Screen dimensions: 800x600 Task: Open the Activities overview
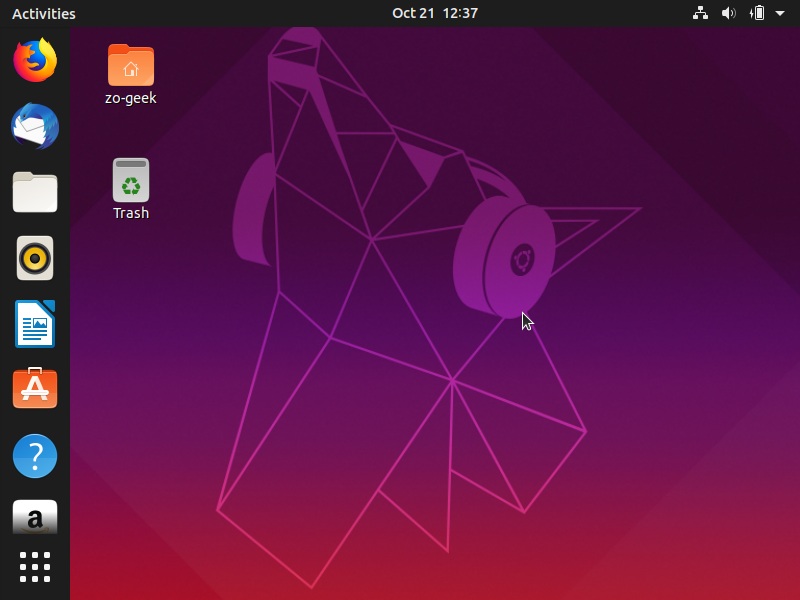(x=44, y=14)
